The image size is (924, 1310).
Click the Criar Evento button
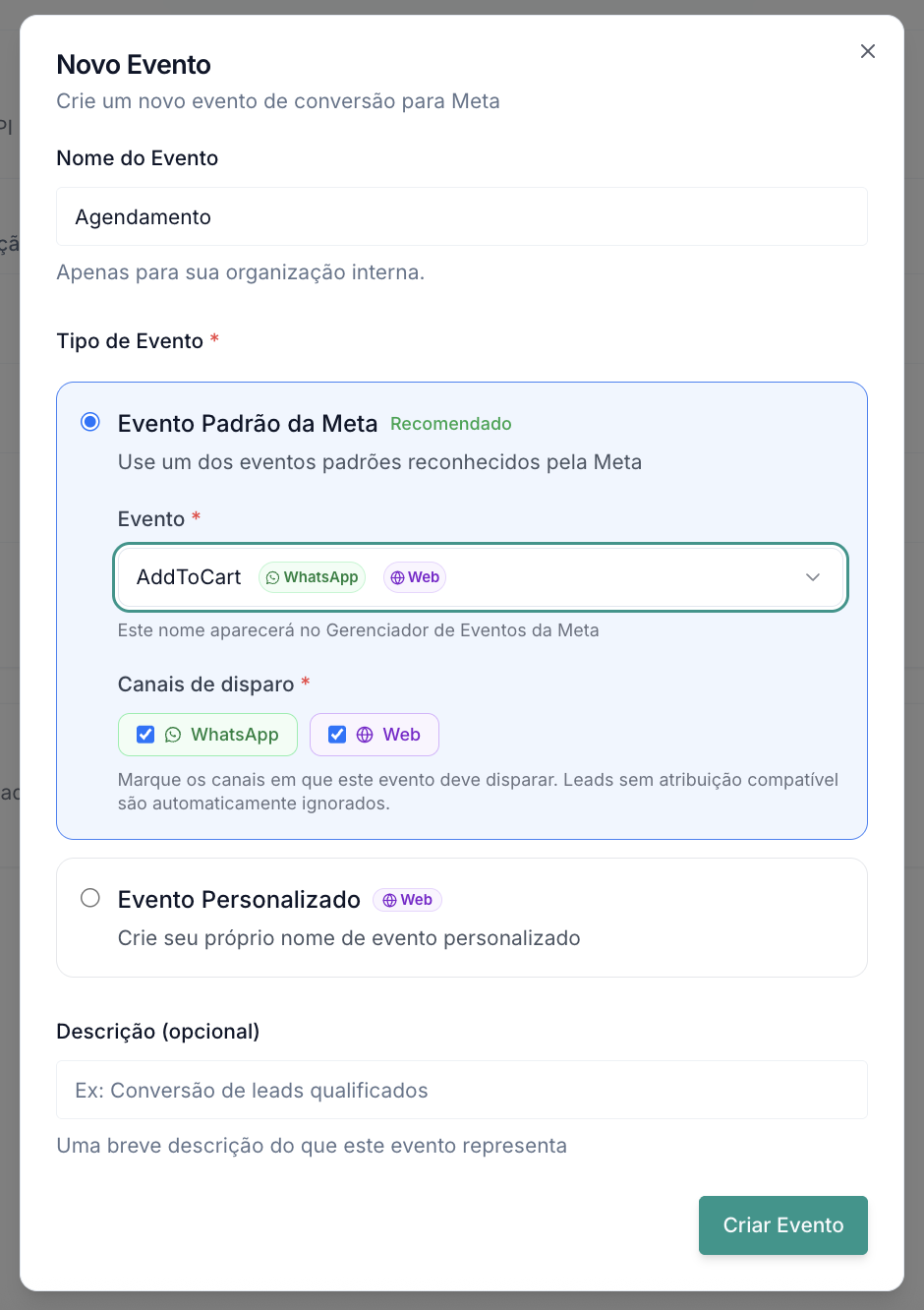(783, 1225)
